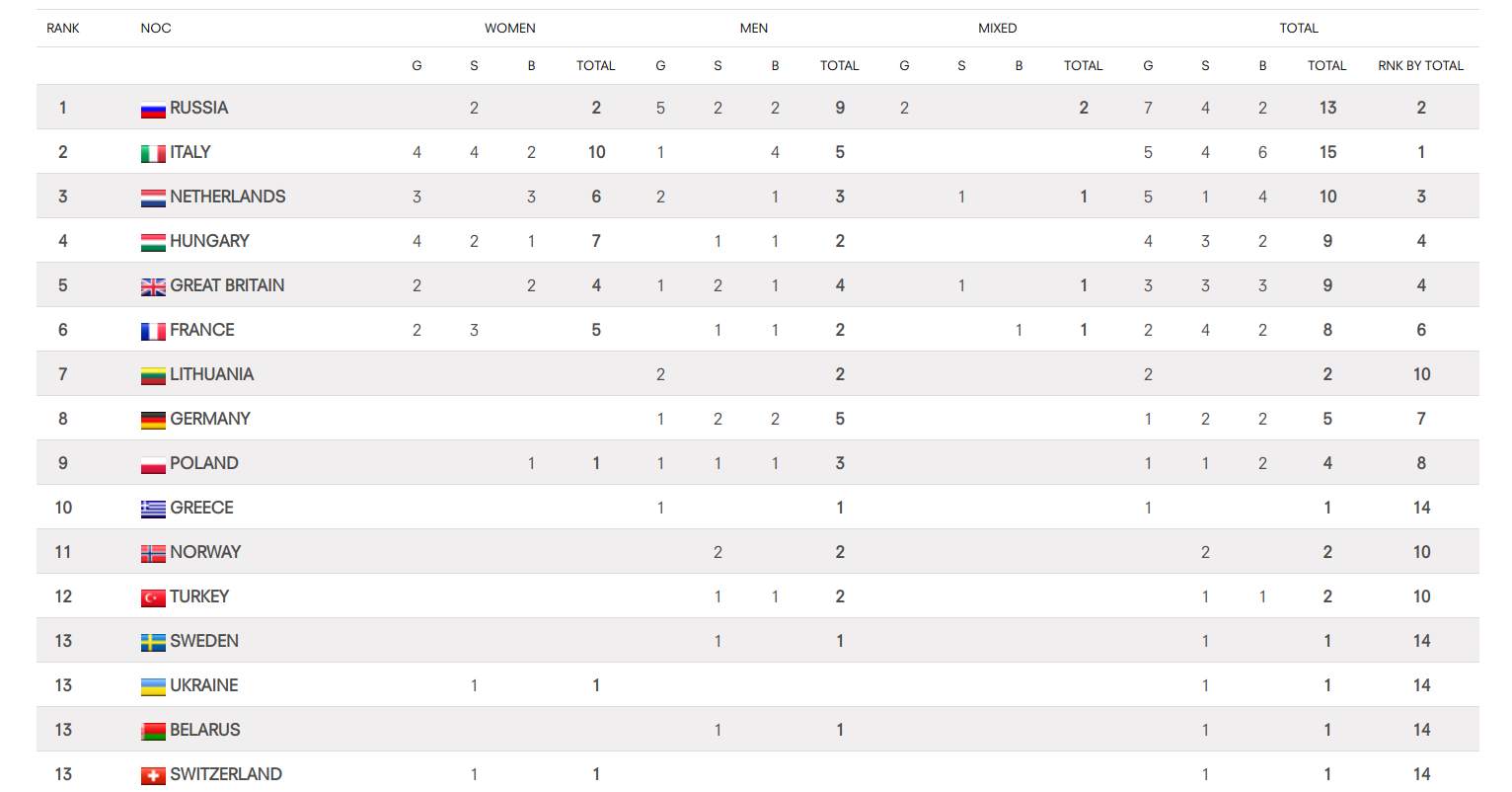
Task: Click the WOMEN group column header
Action: click(x=510, y=29)
